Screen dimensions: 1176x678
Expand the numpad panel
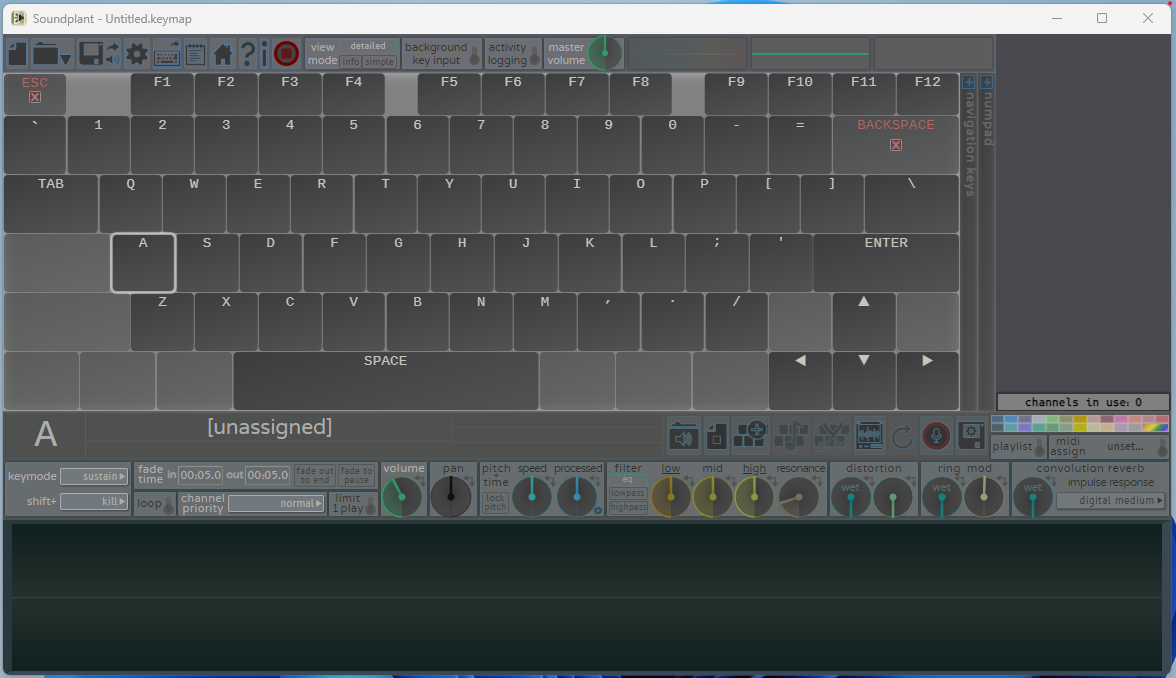pyautogui.click(x=987, y=82)
